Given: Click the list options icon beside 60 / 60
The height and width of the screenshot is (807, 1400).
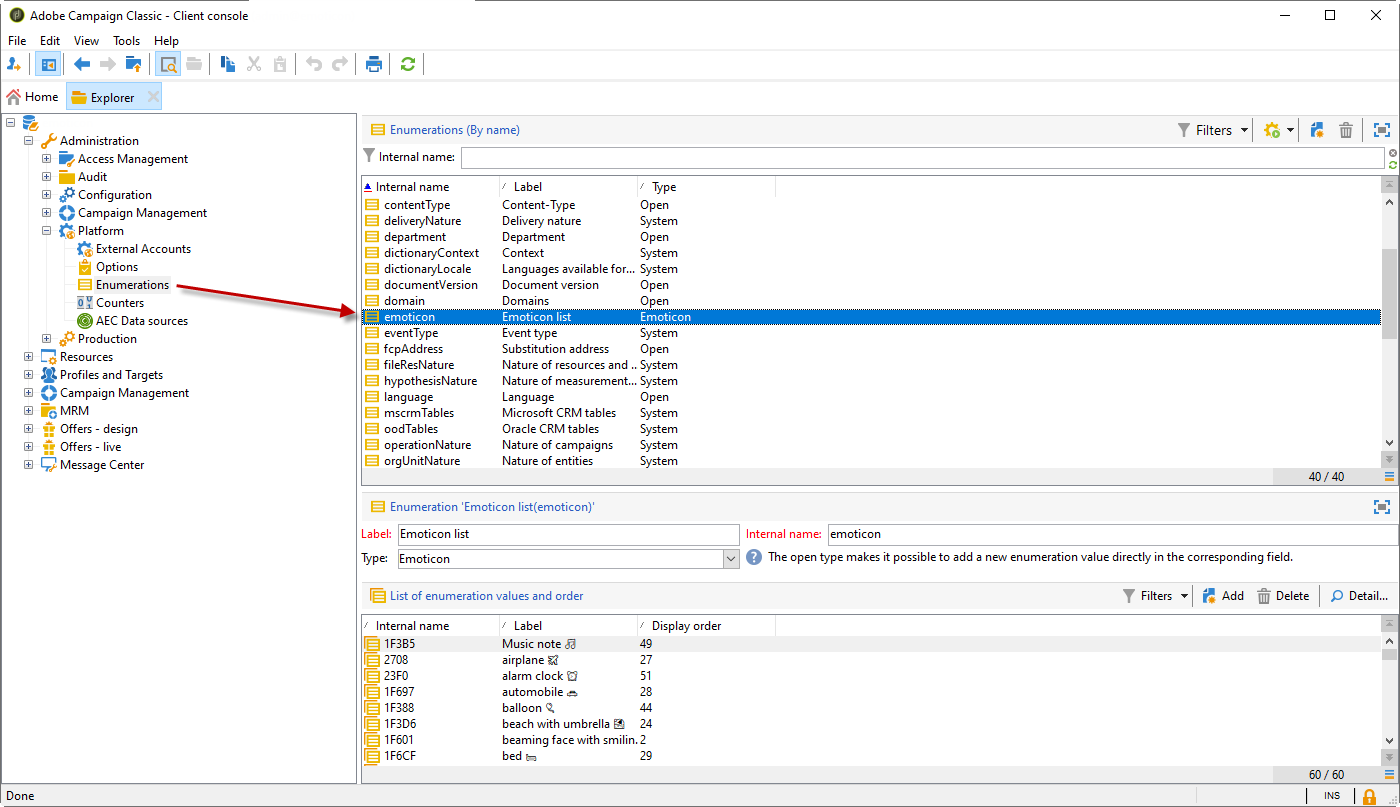Looking at the screenshot, I should click(x=1389, y=775).
